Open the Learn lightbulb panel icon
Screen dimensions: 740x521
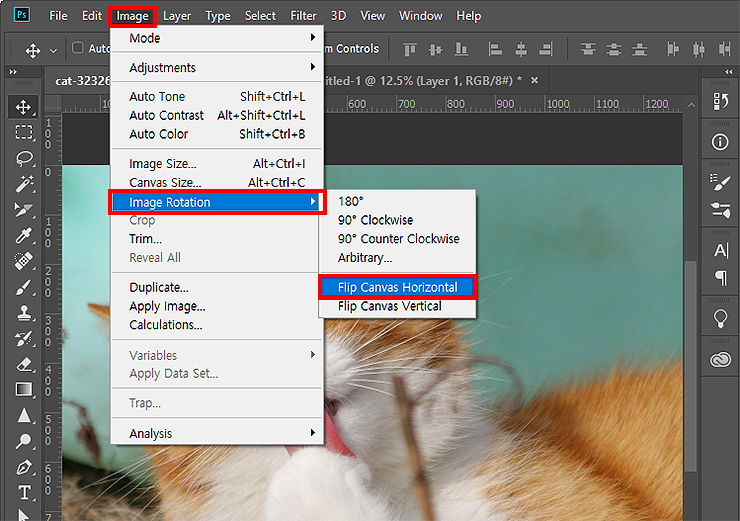click(x=720, y=319)
